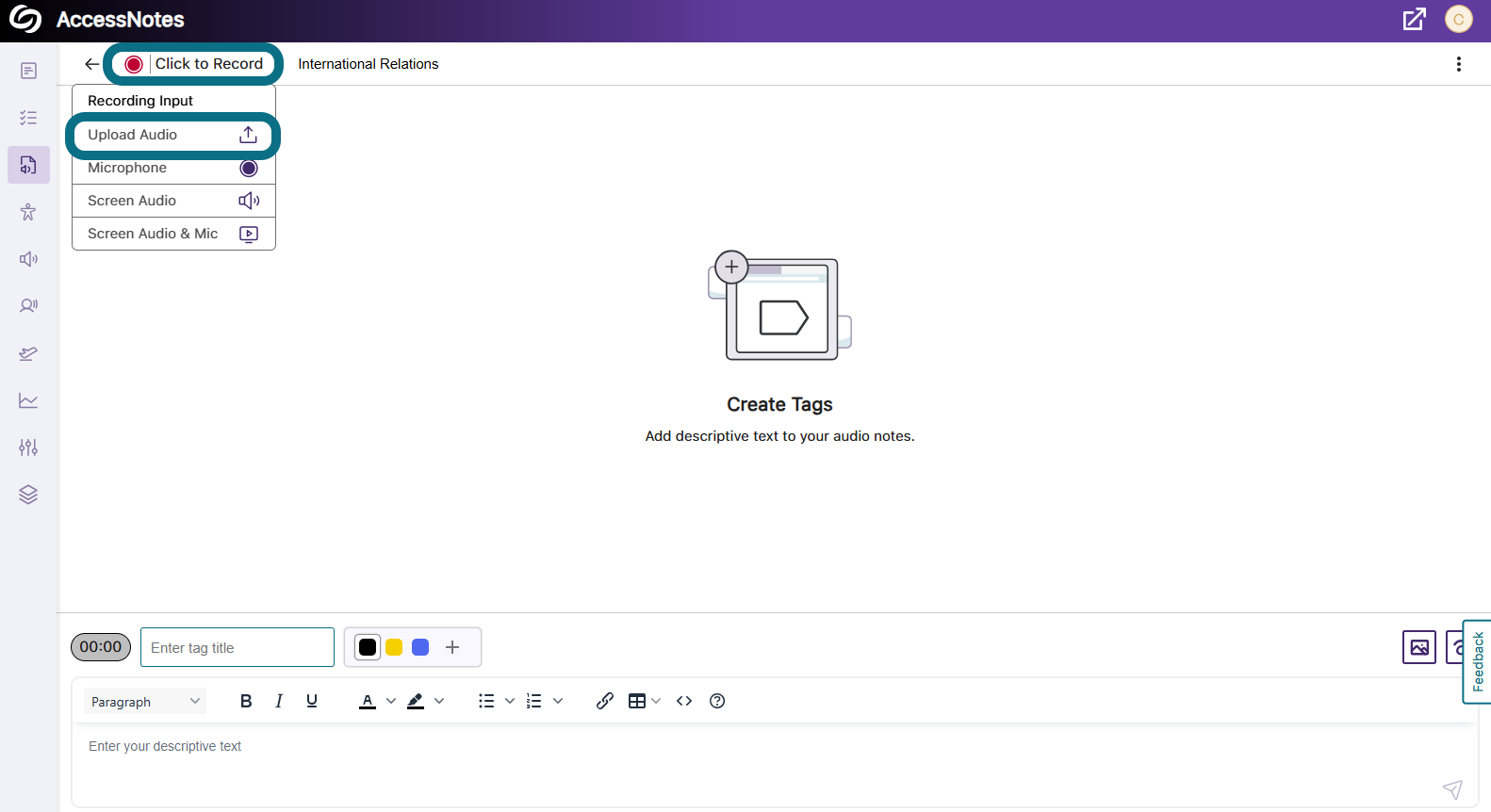
Task: Open the three-dot more options menu
Action: pyautogui.click(x=1459, y=64)
